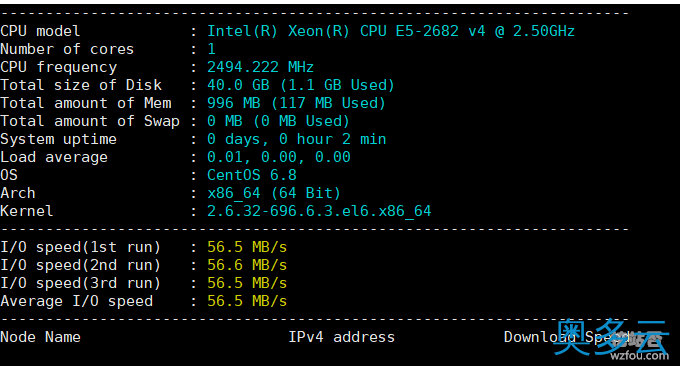This screenshot has width=680, height=366.
Task: Click the blue Chinese watermark logo
Action: [611, 337]
